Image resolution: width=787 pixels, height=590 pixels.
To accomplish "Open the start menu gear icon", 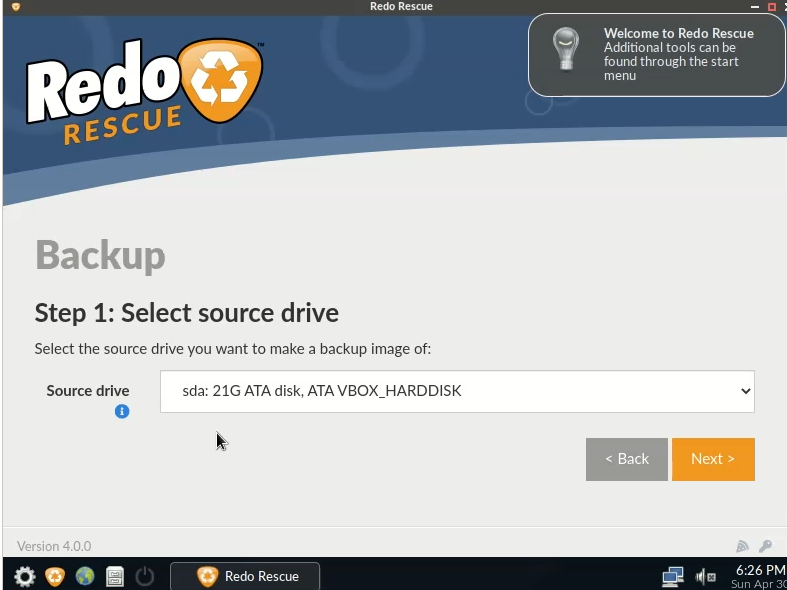I will (24, 576).
